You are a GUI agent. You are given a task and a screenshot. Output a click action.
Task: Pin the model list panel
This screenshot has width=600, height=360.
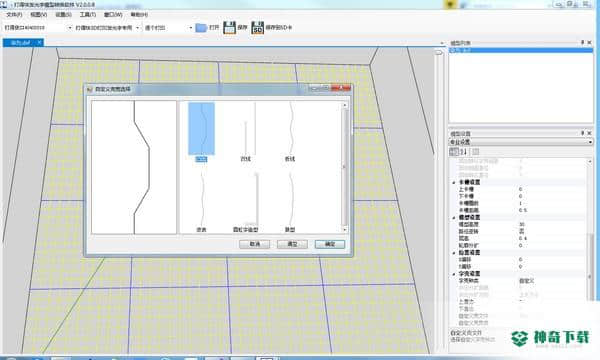[x=582, y=42]
